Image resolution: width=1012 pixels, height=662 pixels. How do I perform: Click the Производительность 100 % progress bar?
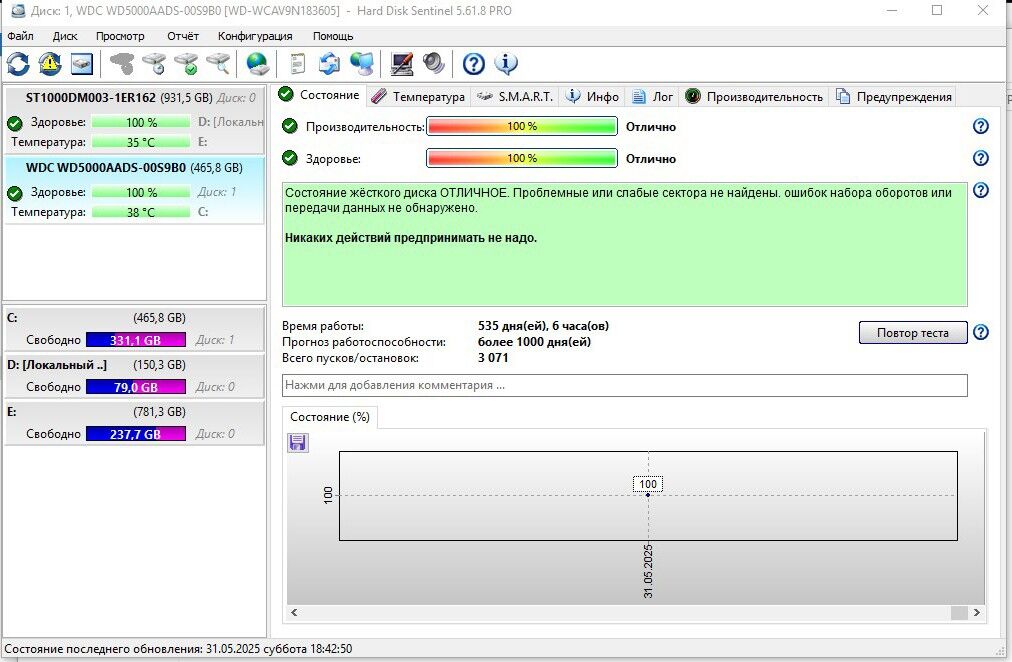(521, 126)
